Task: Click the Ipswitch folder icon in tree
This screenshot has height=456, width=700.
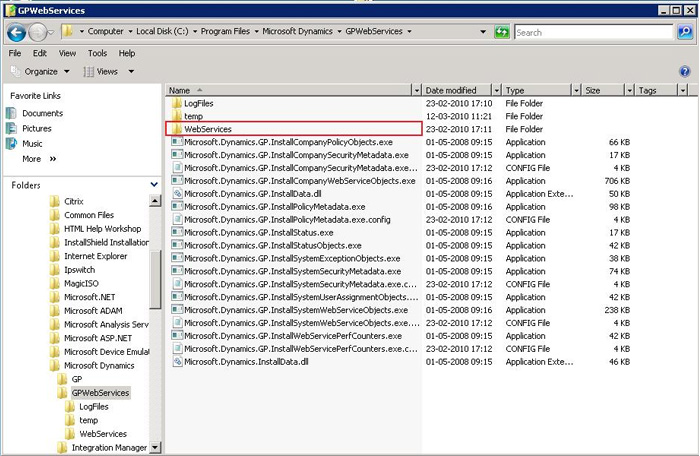Action: coord(55,270)
